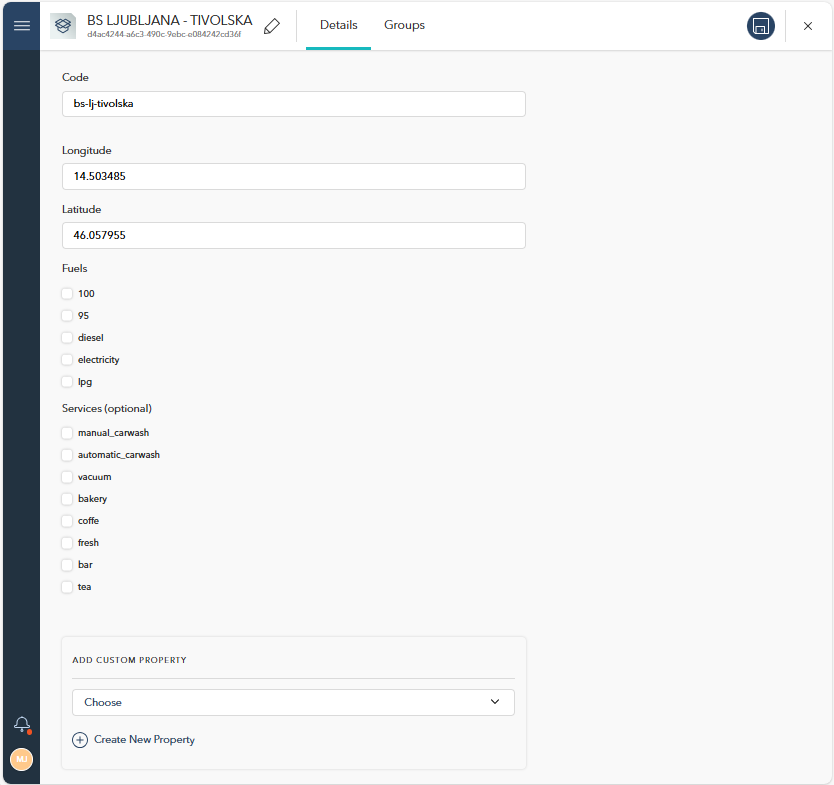Click the BS LJUBLJANA - TIVOLSKA title
The image size is (834, 785).
tap(170, 20)
